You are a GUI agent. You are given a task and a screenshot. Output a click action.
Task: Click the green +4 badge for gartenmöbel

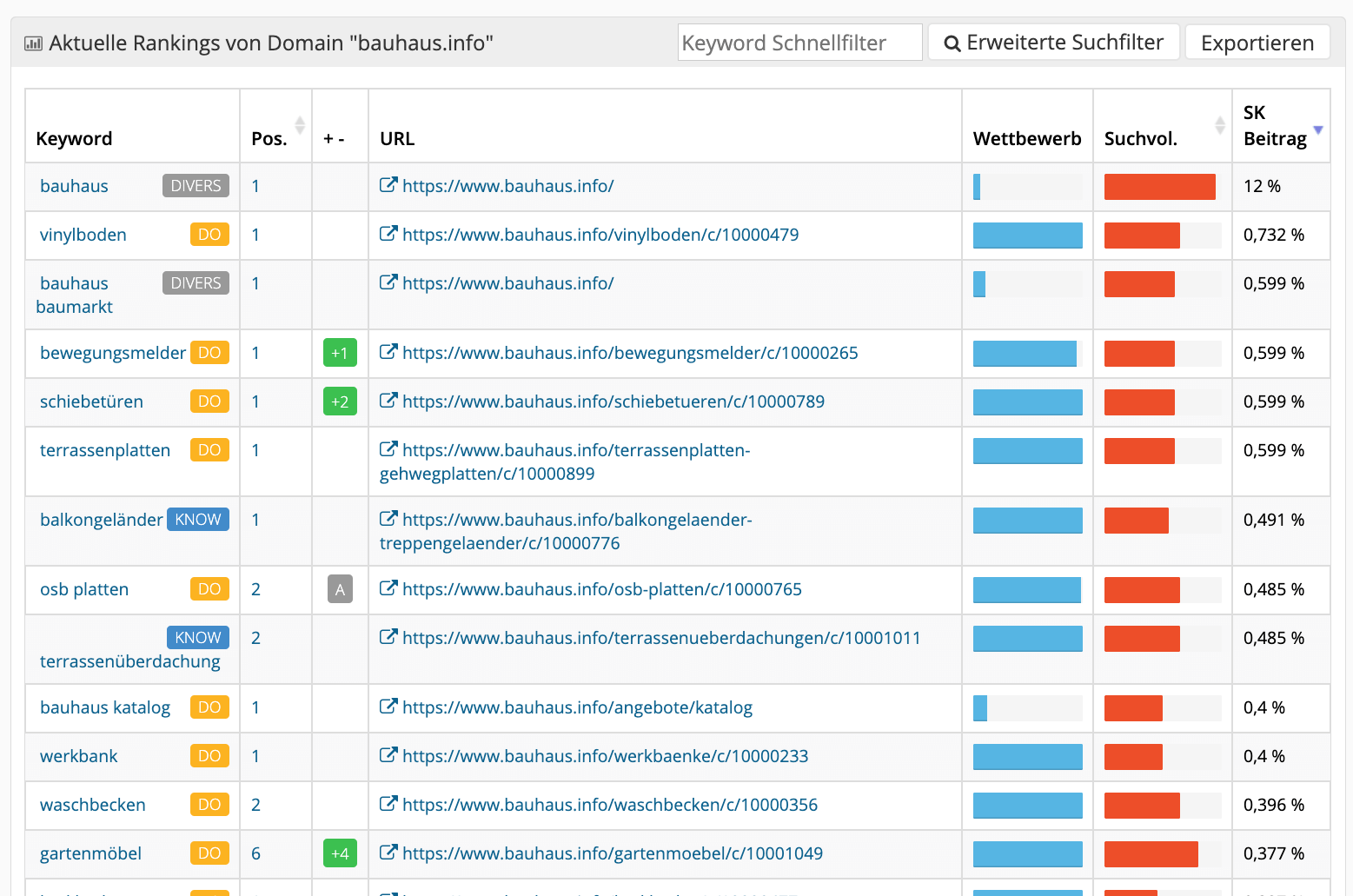340,853
